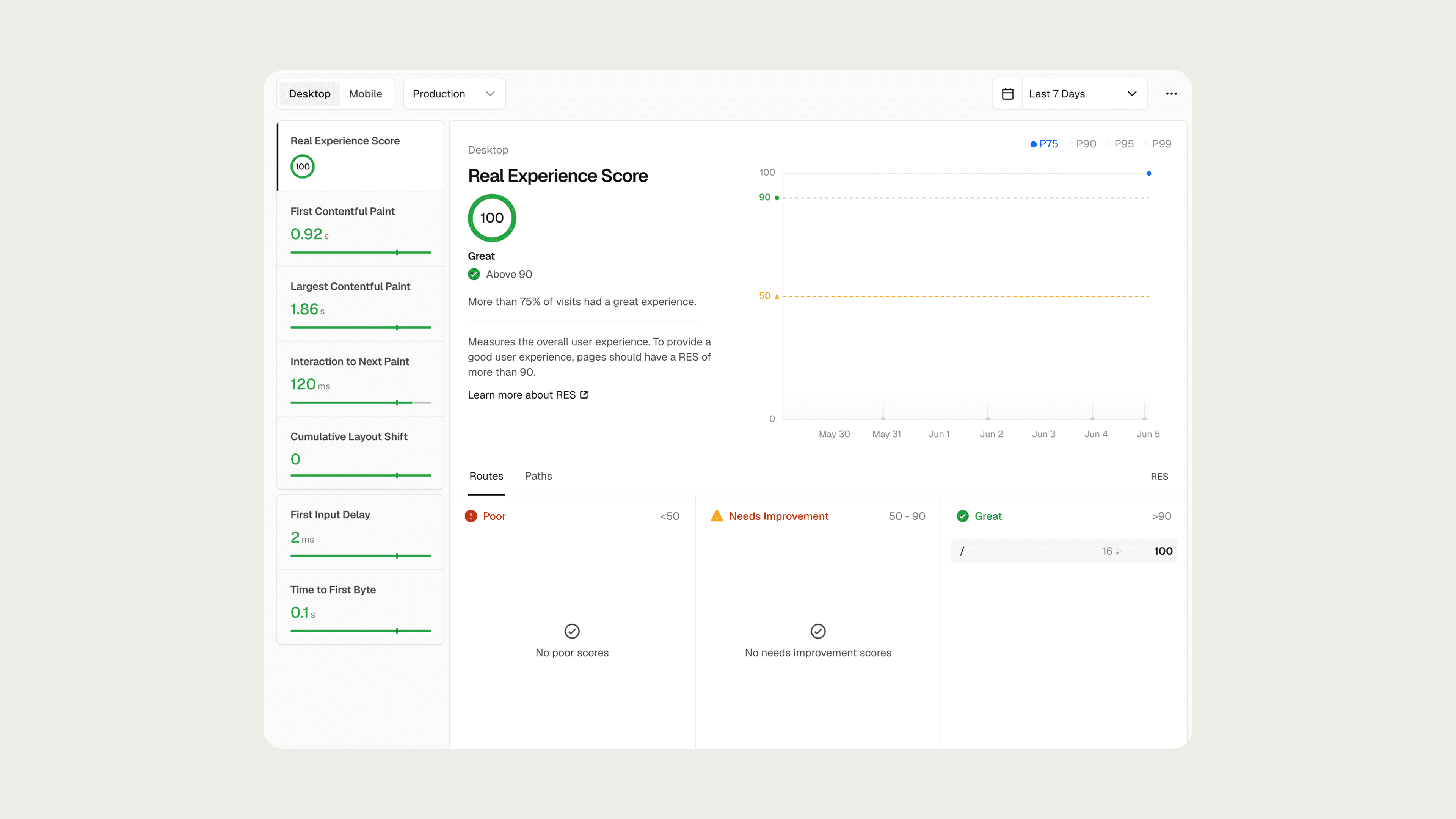The height and width of the screenshot is (819, 1456).
Task: Open the Production environment dropdown
Action: click(x=455, y=94)
